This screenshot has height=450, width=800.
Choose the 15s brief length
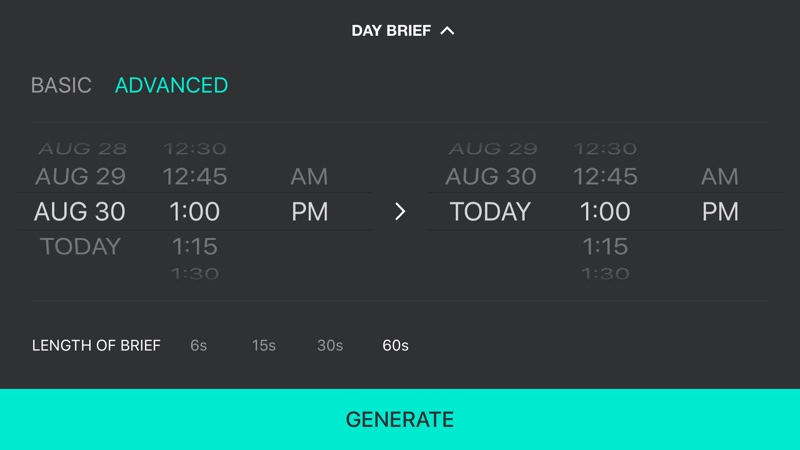click(263, 346)
